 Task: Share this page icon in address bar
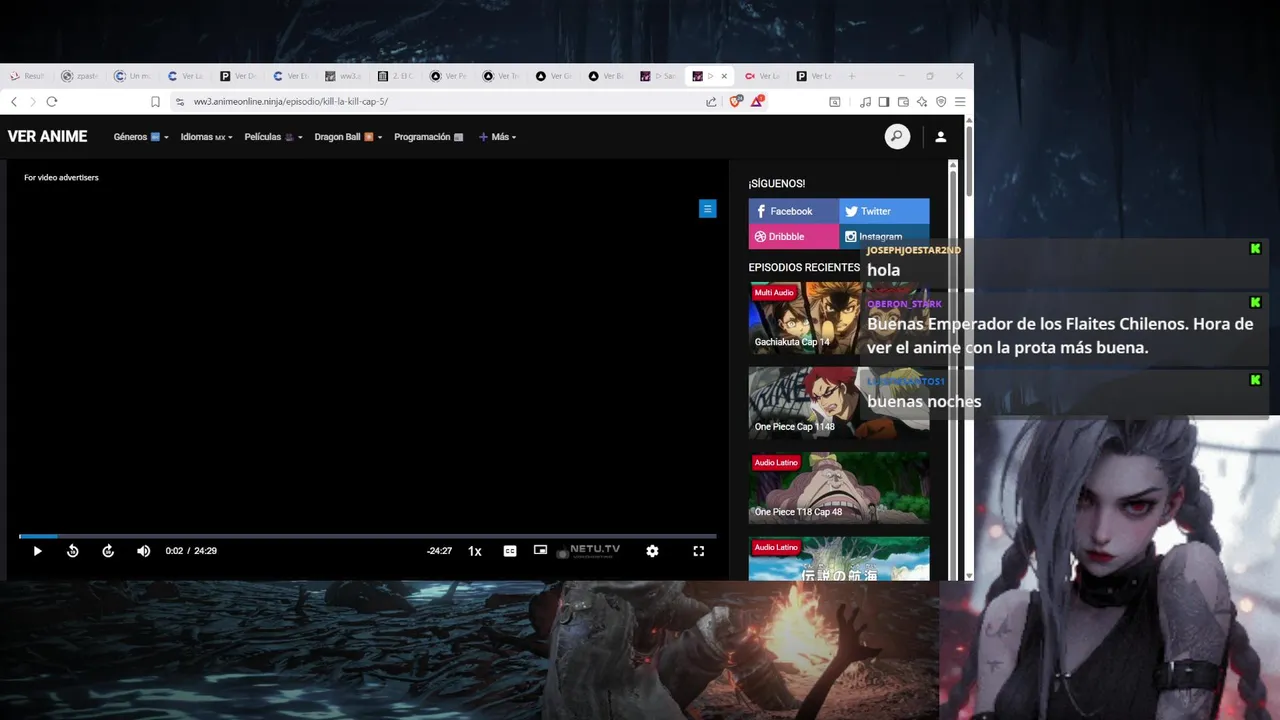pyautogui.click(x=711, y=101)
